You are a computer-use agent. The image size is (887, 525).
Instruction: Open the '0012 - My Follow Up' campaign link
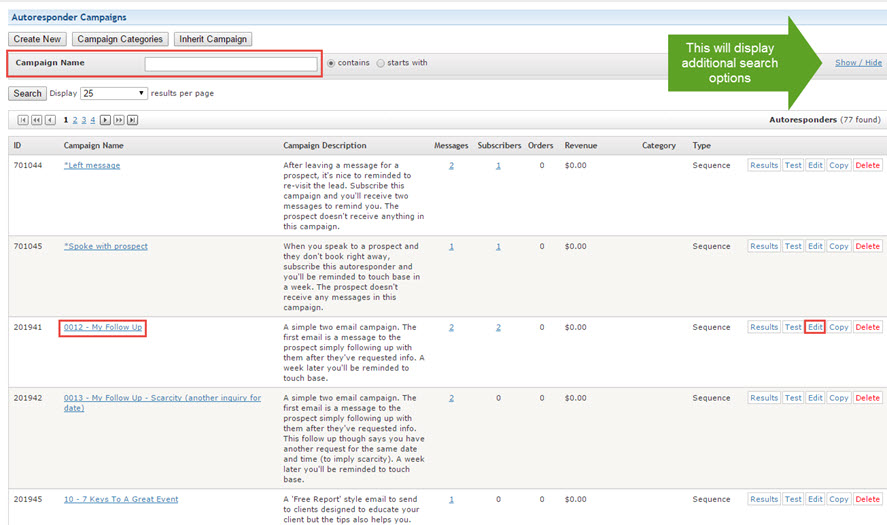pyautogui.click(x=103, y=327)
